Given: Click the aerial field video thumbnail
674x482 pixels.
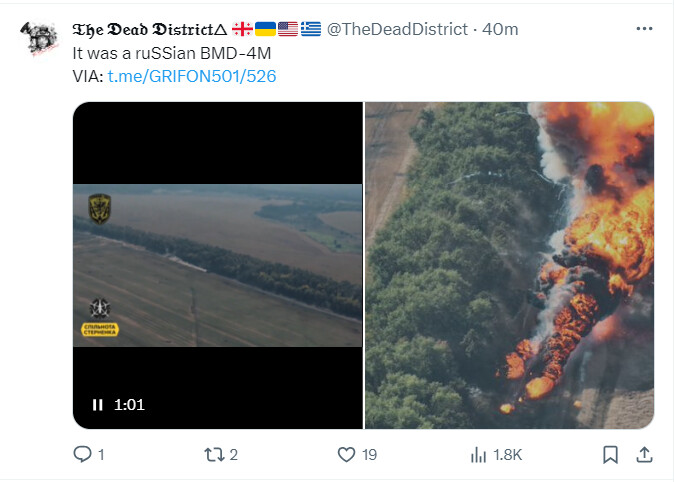Looking at the screenshot, I should [217, 265].
